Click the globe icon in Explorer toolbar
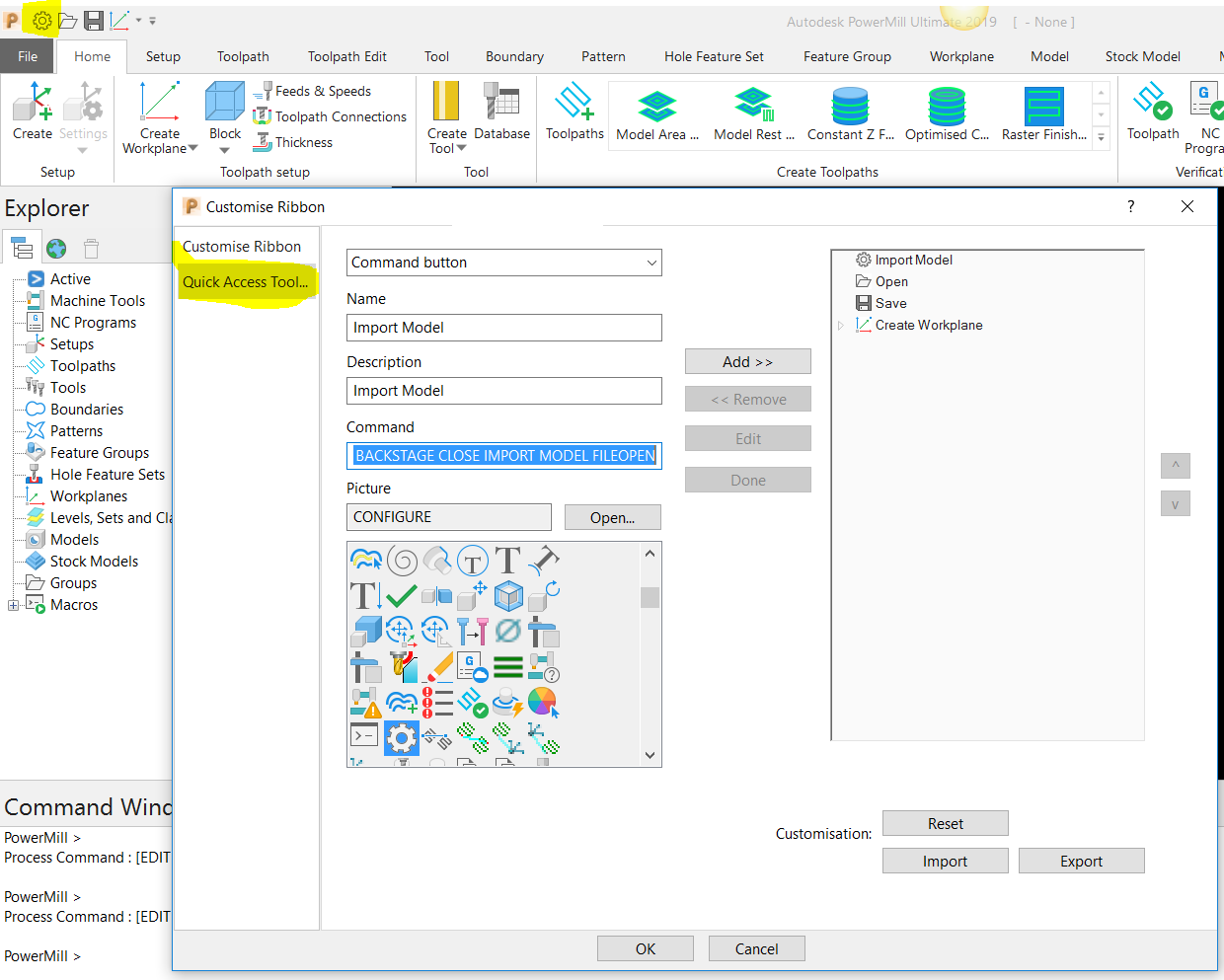1224x980 pixels. point(56,248)
